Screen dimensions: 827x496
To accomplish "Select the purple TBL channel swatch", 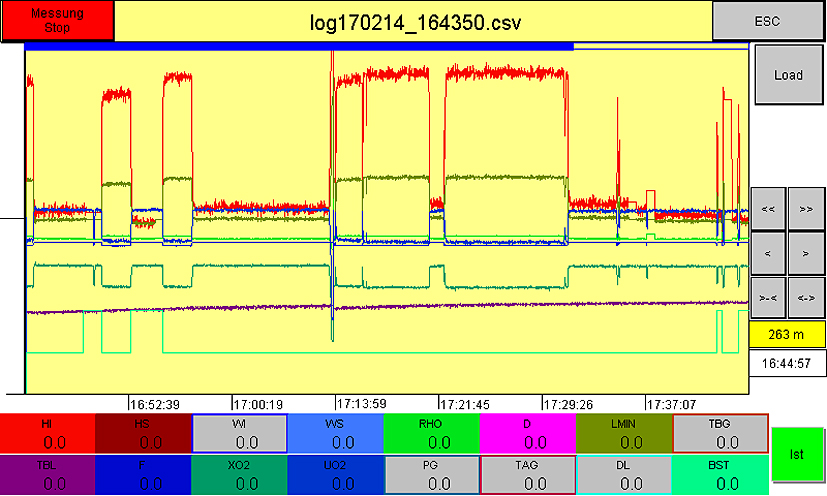I will (48, 475).
